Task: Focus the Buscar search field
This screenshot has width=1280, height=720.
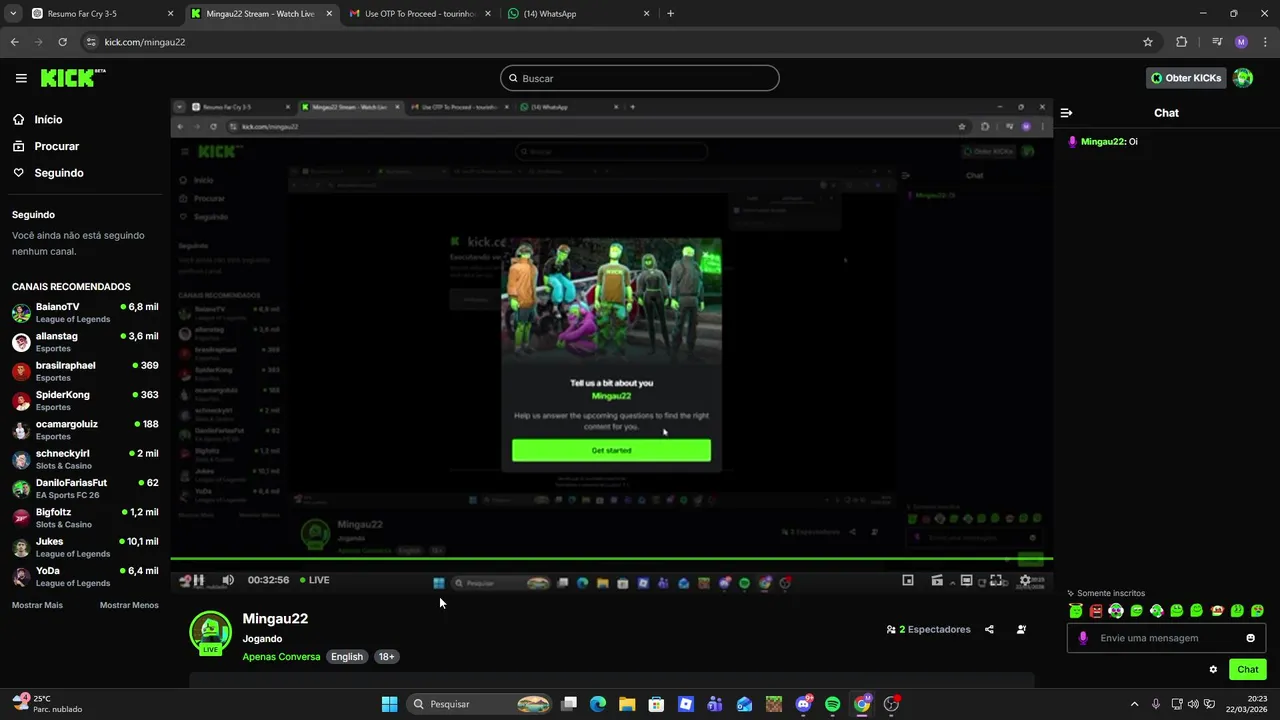Action: tap(640, 78)
